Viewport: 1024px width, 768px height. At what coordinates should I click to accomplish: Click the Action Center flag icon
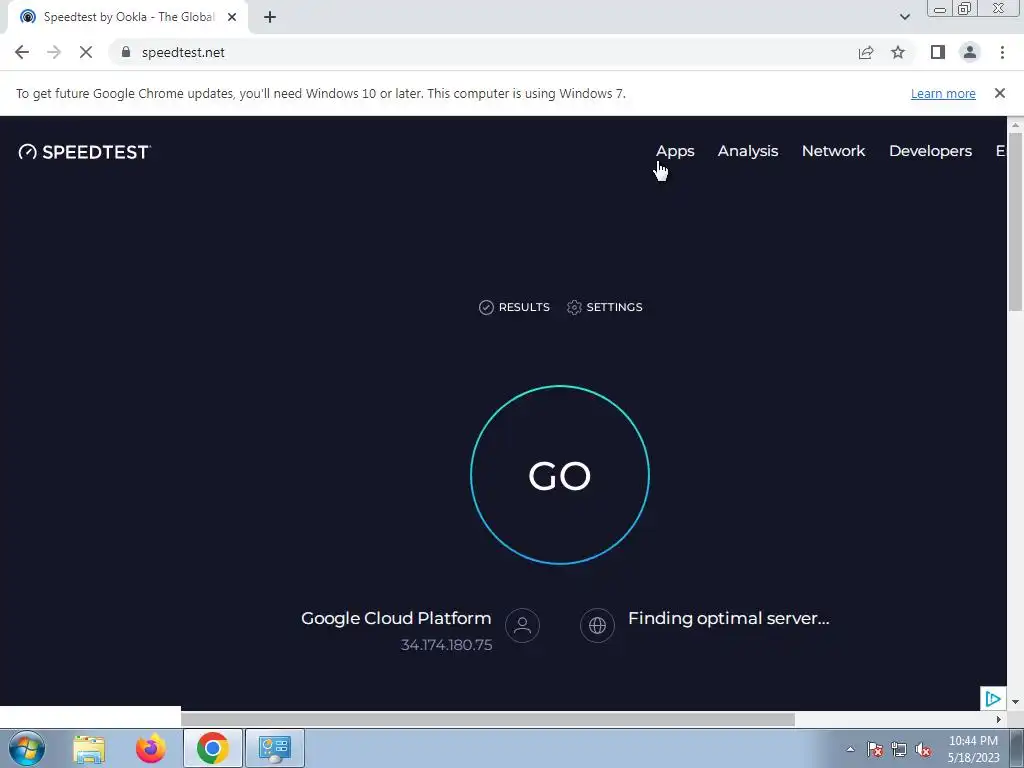point(875,749)
